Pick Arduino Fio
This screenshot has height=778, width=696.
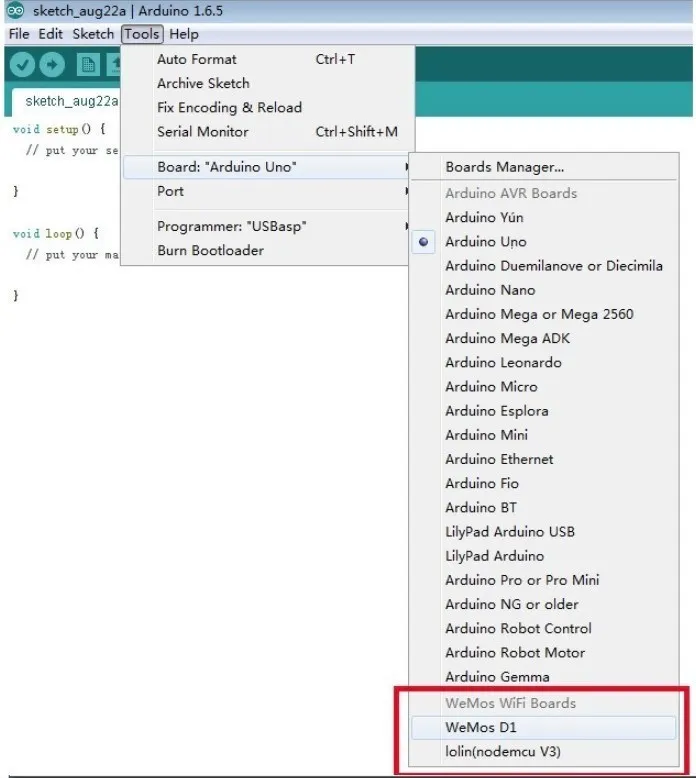[543, 483]
